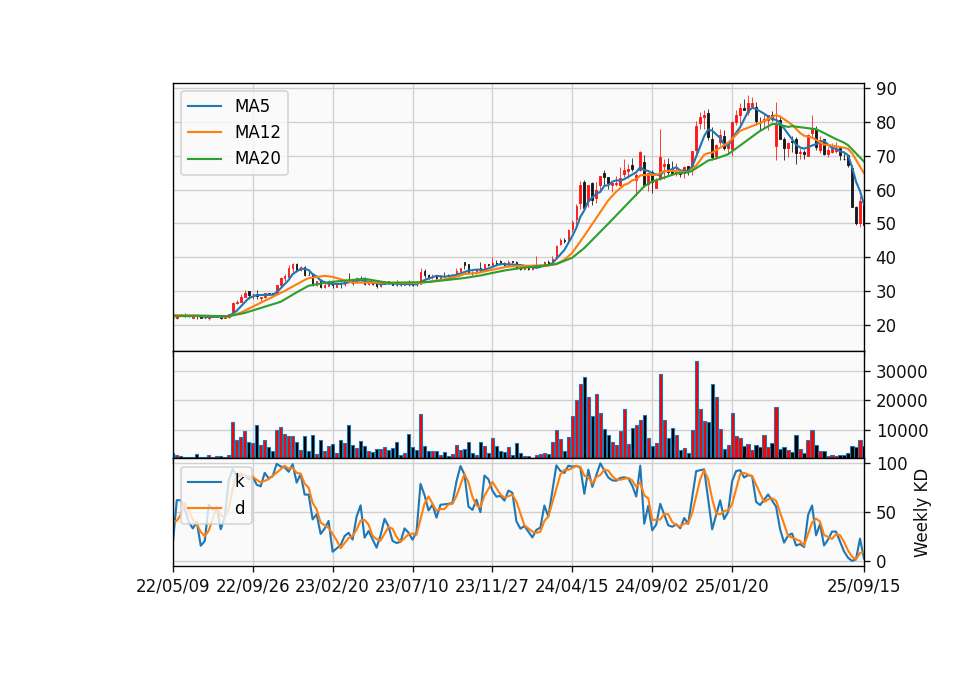
Task: Click the MA12 legend label
Action: [257, 132]
